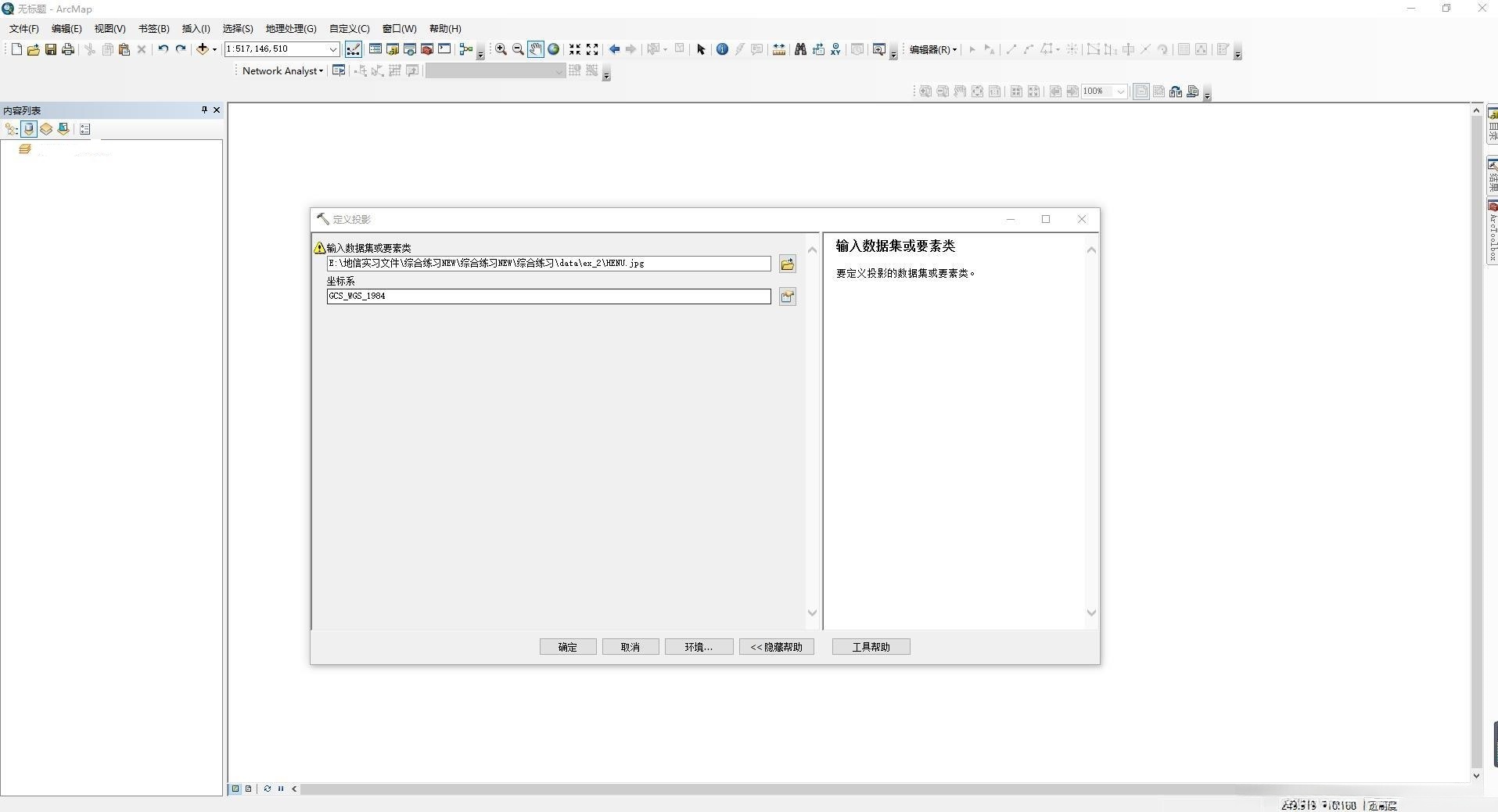Viewport: 1498px width, 812px height.
Task: Zoom to full extent globe
Action: [x=554, y=49]
